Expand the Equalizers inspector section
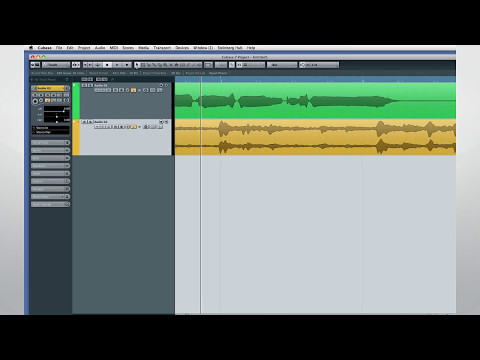This screenshot has height=360, width=480. click(50, 166)
